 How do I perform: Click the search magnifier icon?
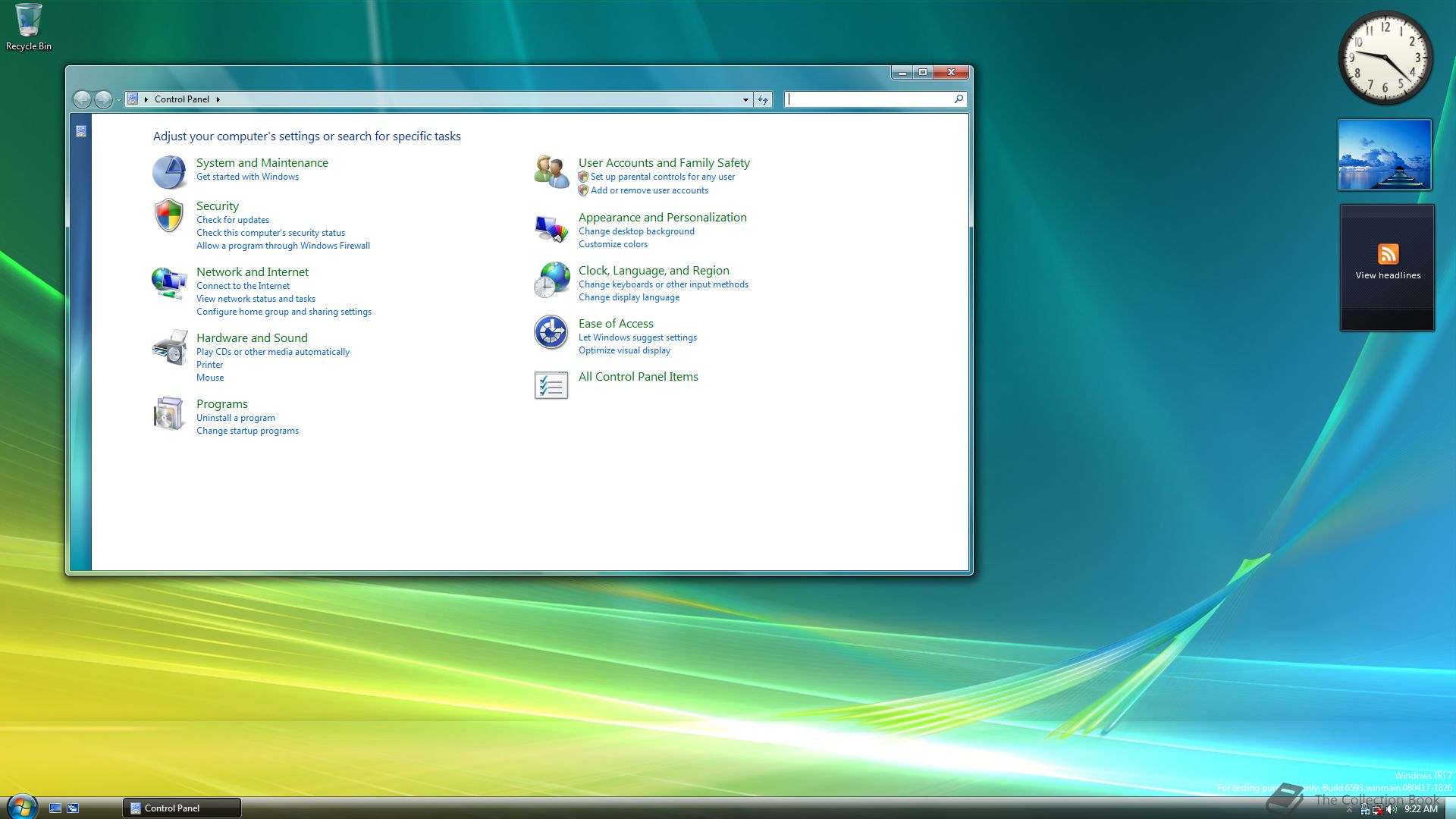[x=959, y=99]
